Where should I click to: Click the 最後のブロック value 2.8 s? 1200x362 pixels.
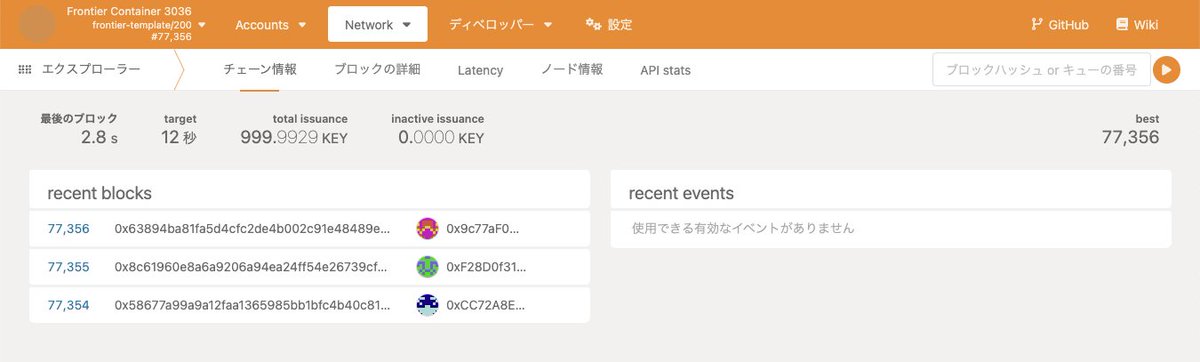click(99, 138)
